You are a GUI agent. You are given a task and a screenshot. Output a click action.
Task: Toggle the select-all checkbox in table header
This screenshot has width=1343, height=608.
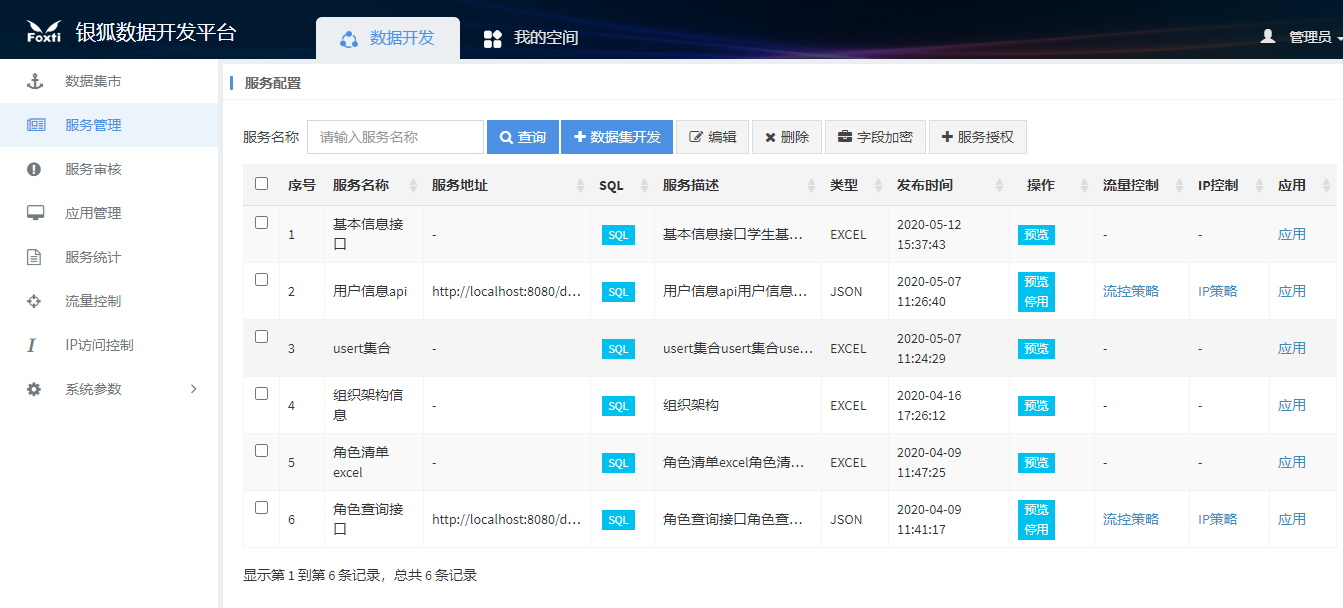[x=262, y=184]
